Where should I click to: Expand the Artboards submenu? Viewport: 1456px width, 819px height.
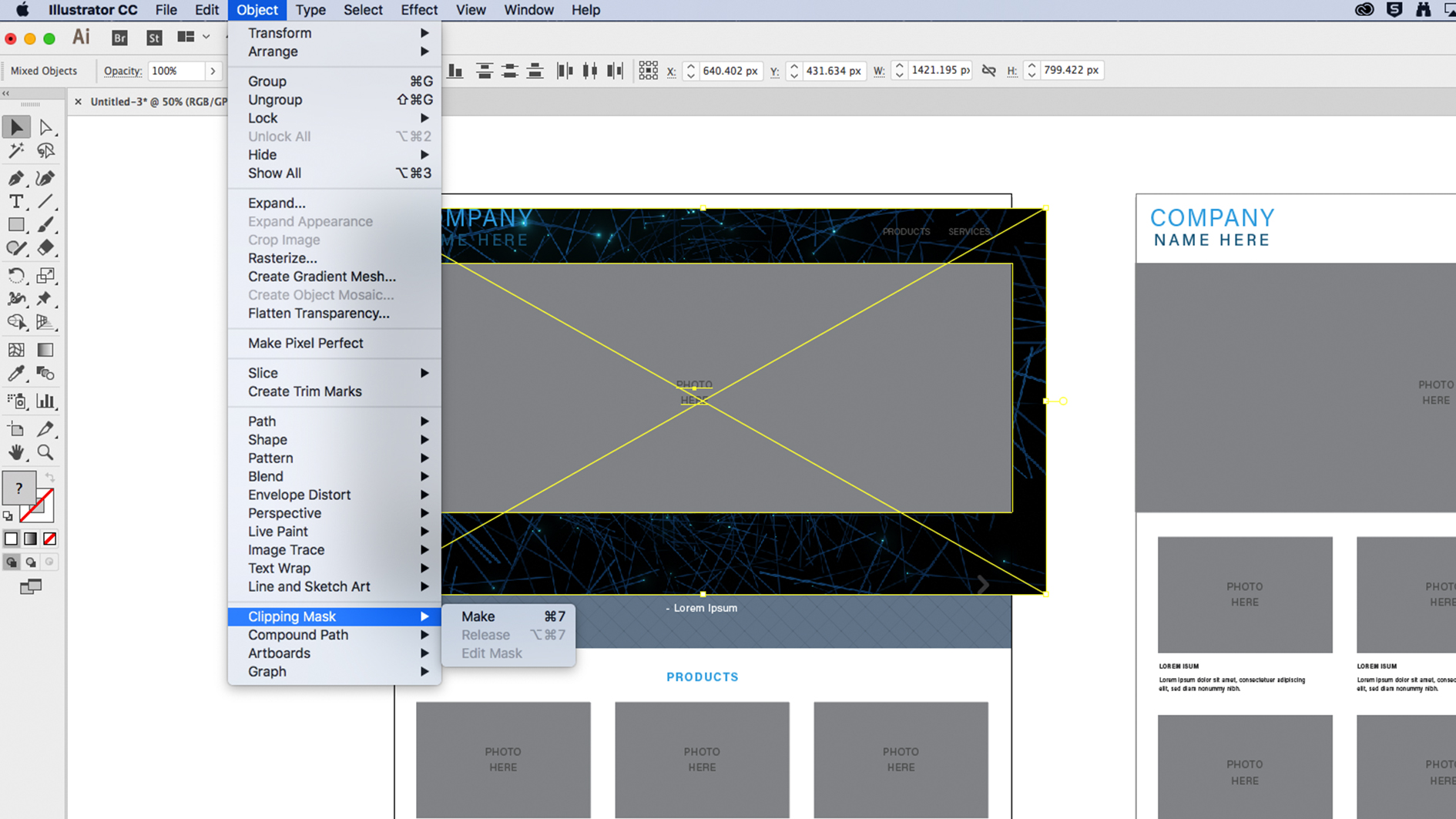[334, 653]
